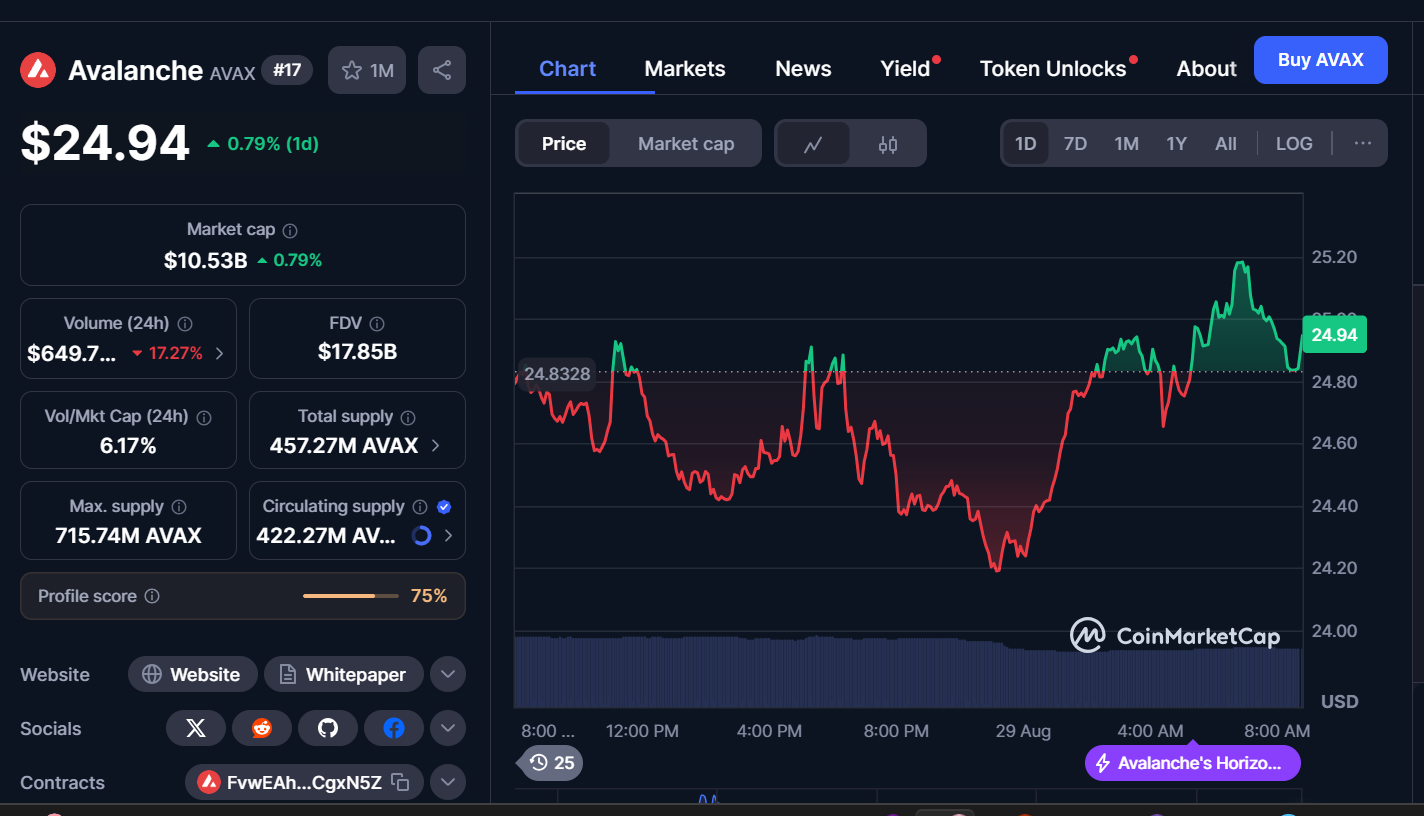Screen dimensions: 1424x816
Task: Copy the contract address FvwEAh...CgxN5Z
Action: tap(400, 782)
